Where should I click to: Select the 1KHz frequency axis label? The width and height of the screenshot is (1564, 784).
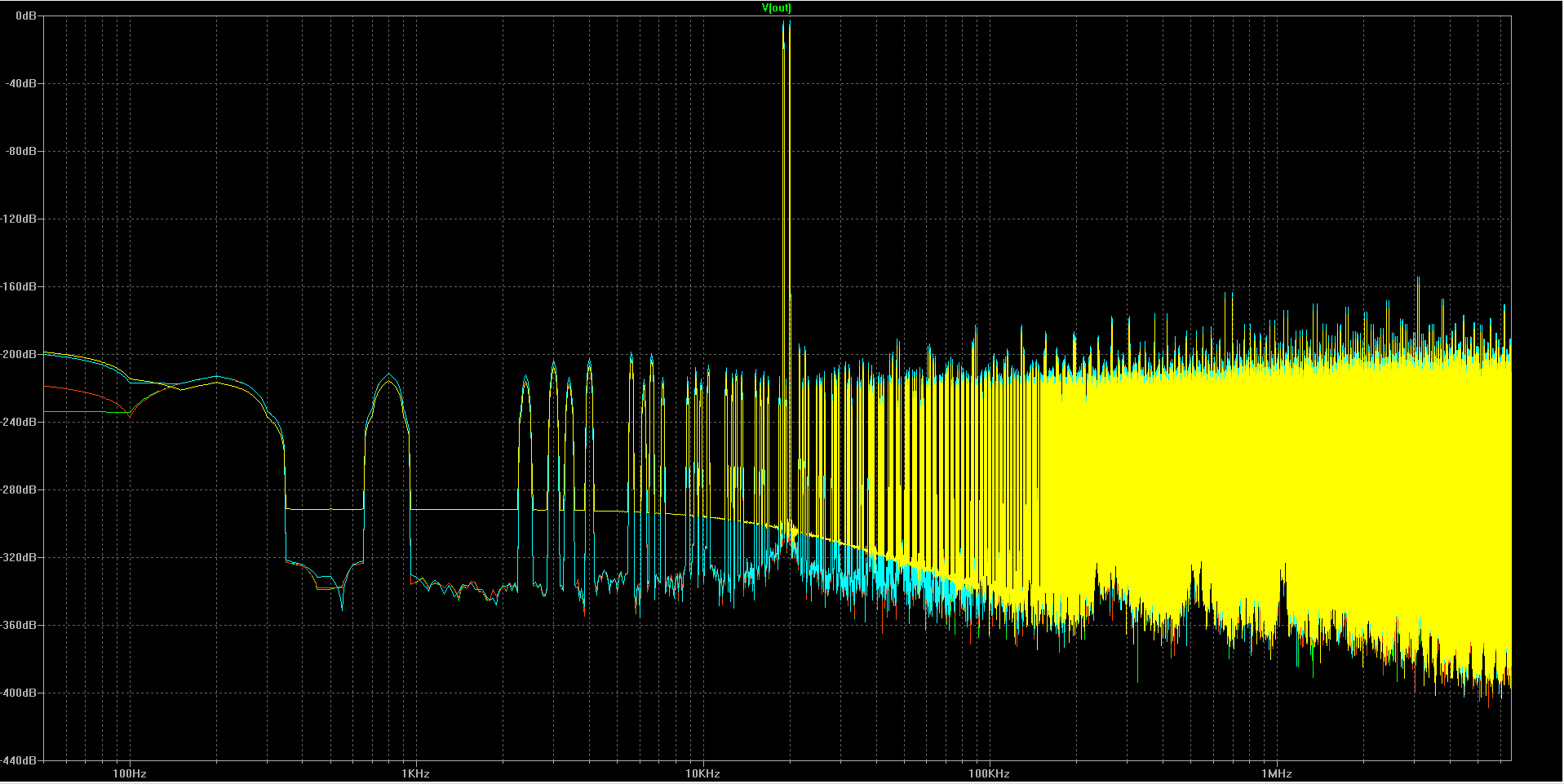(415, 773)
